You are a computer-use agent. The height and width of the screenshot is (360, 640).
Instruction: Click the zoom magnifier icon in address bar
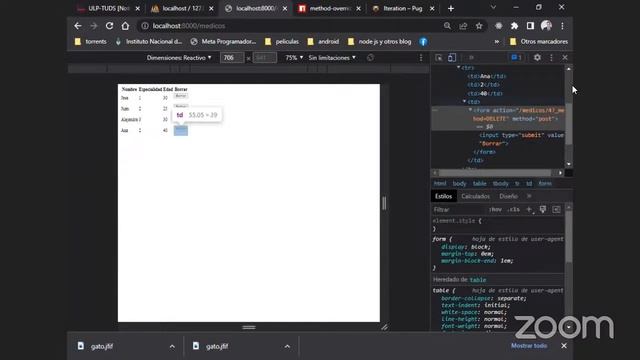[447, 26]
